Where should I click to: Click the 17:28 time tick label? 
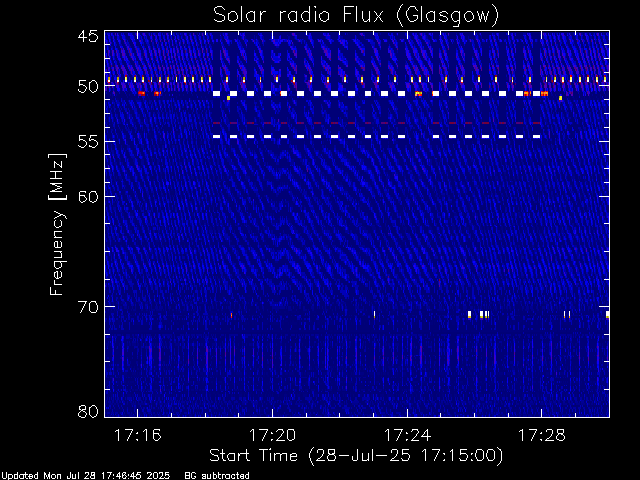click(x=542, y=435)
